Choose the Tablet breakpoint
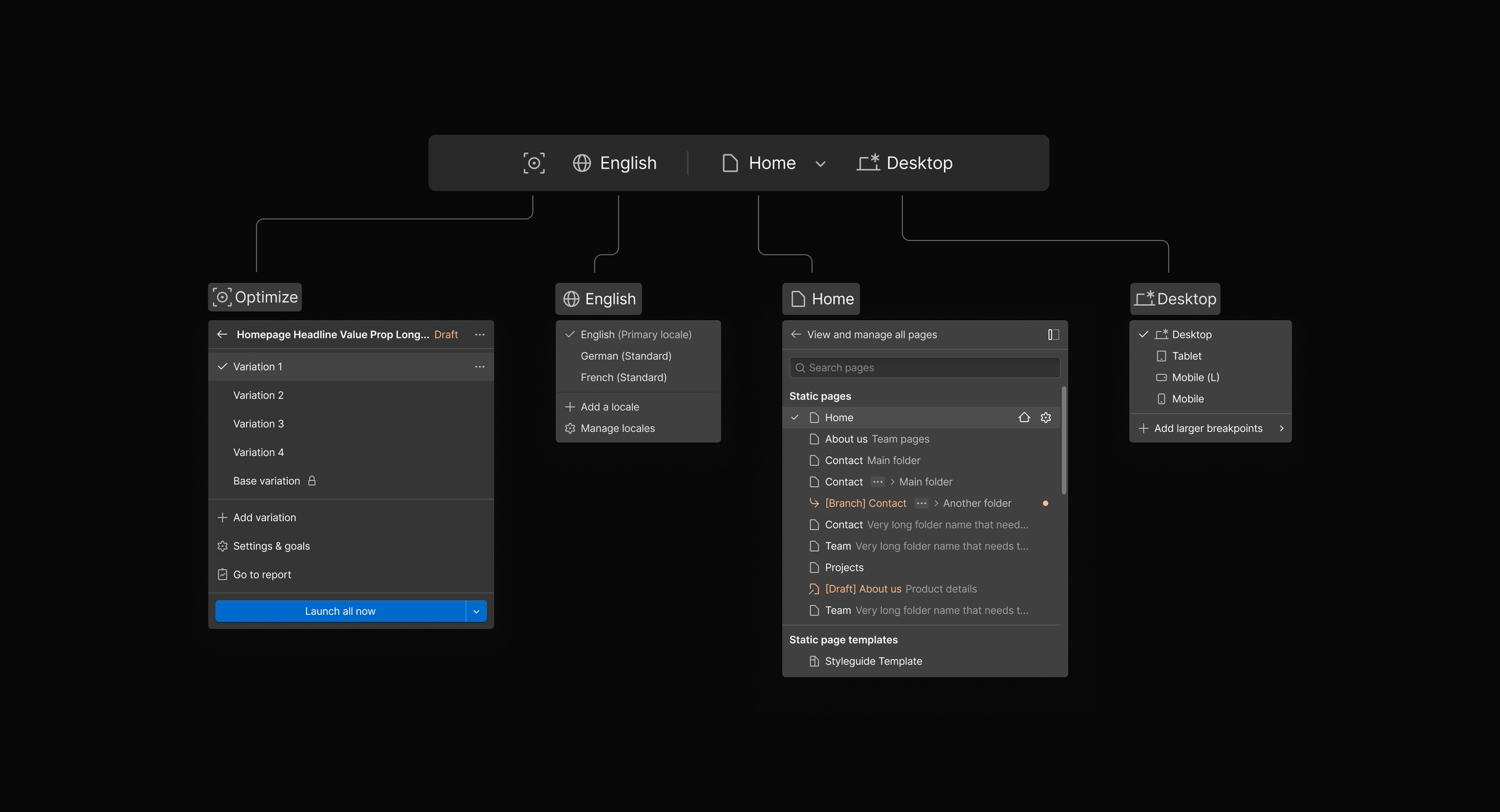Image resolution: width=1500 pixels, height=812 pixels. 1186,356
